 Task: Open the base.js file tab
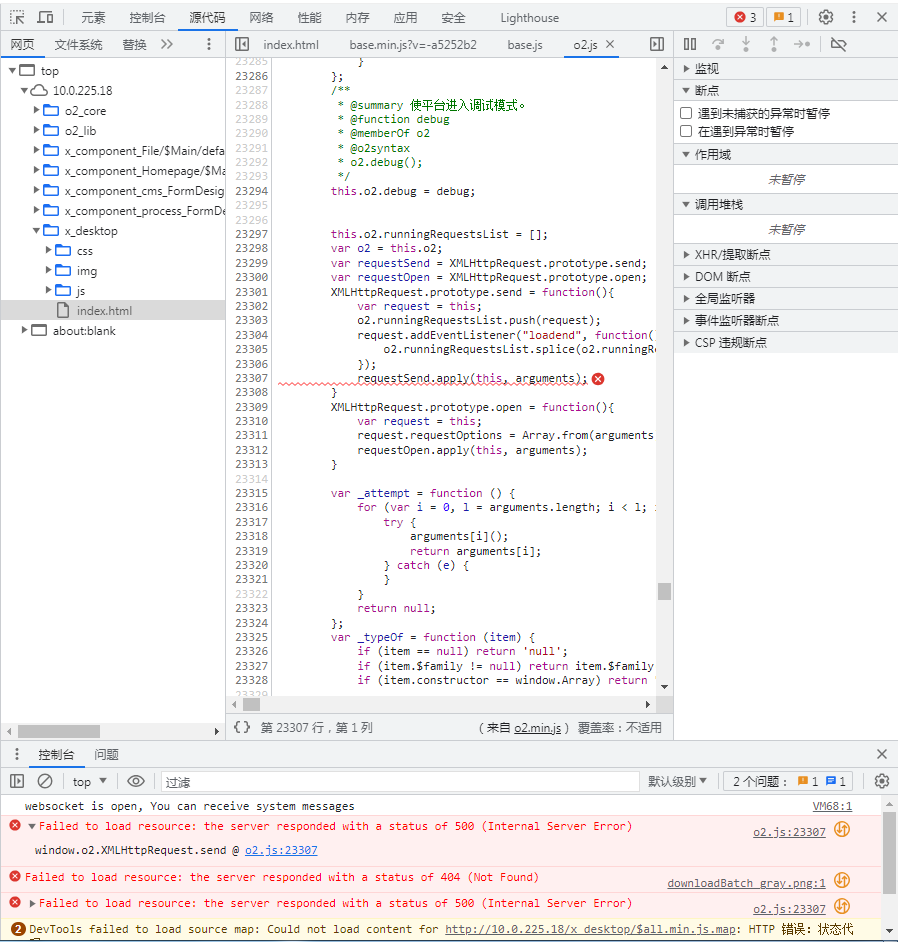(524, 44)
